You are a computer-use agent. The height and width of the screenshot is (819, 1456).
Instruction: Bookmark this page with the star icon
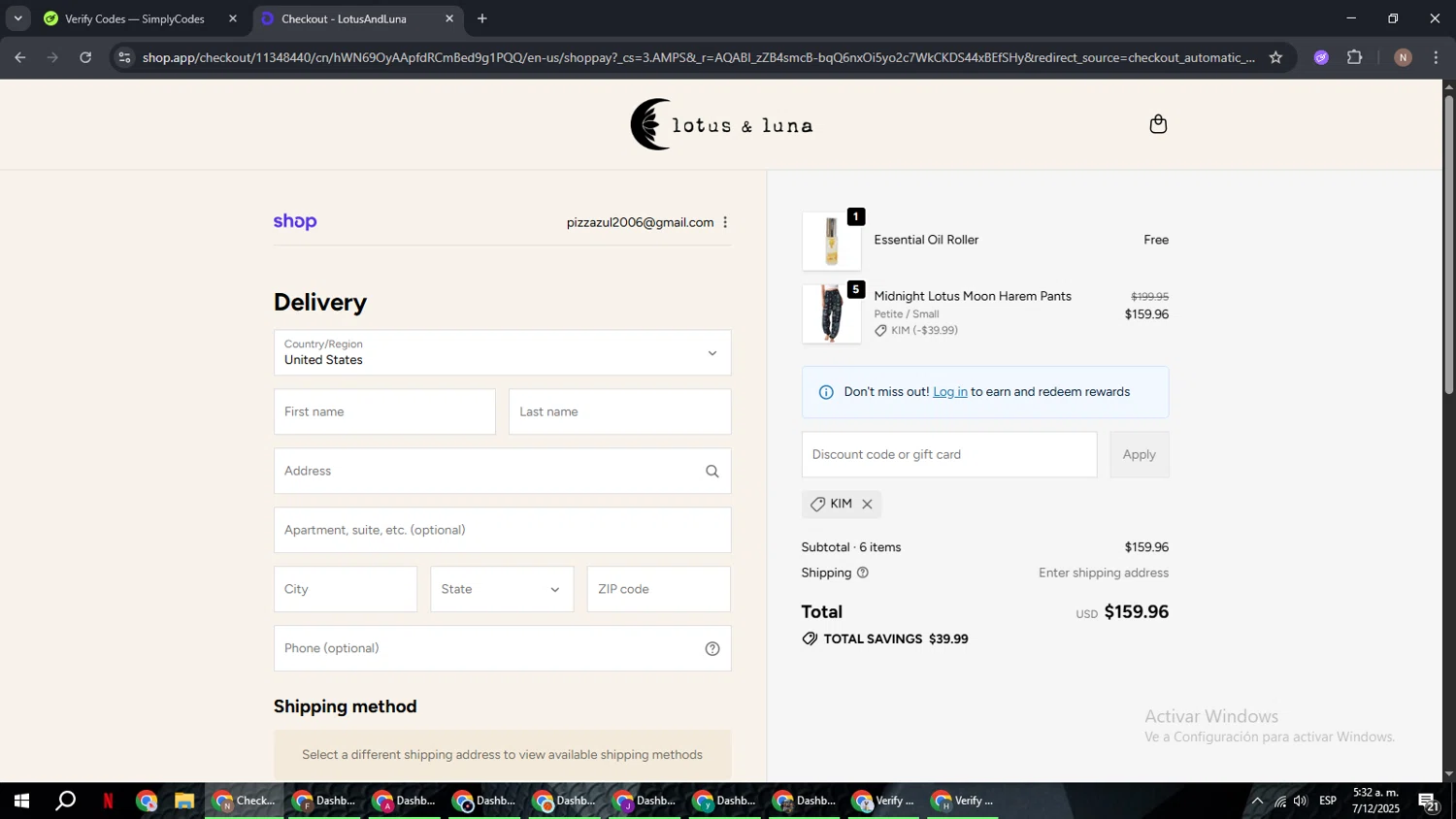point(1275,57)
